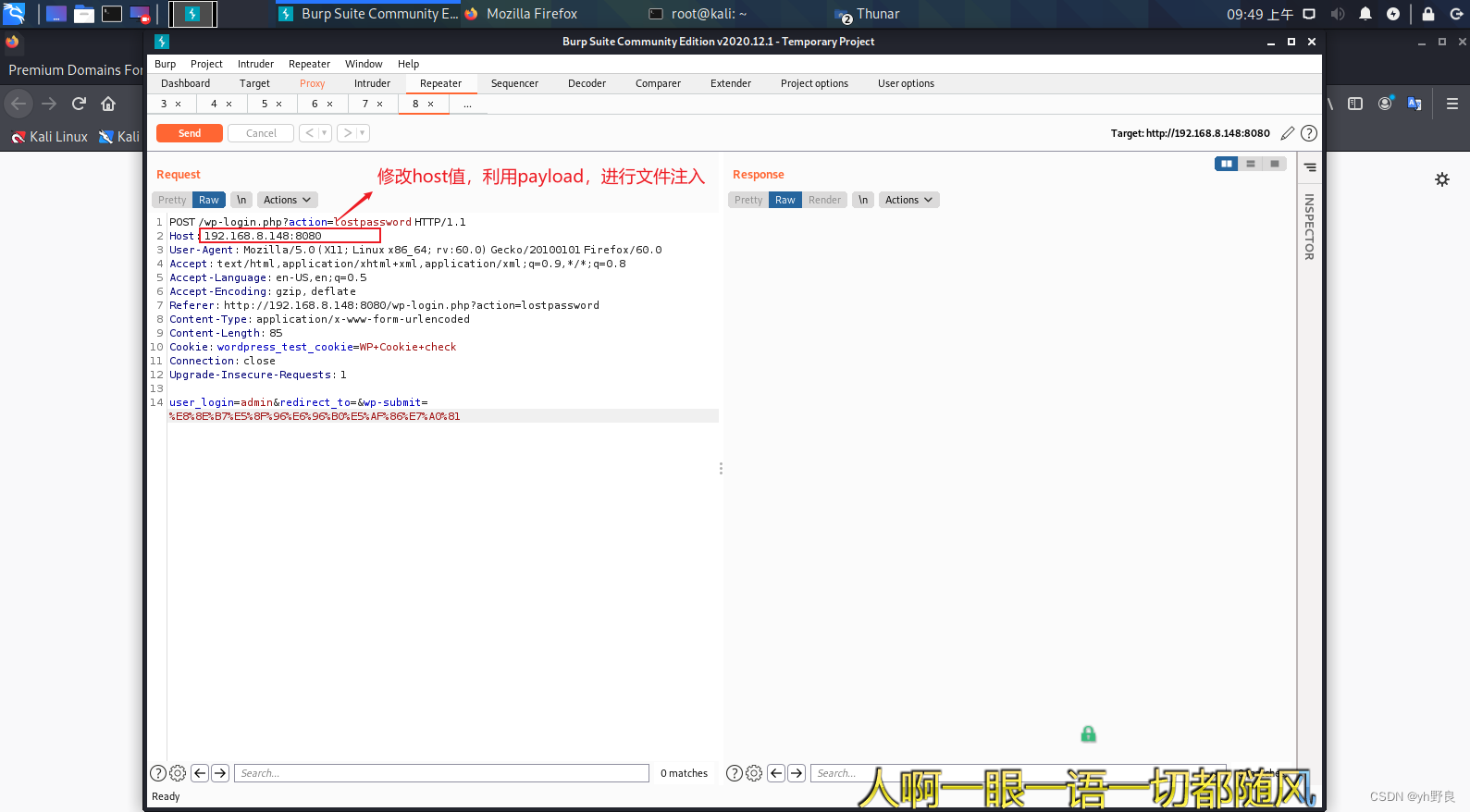Viewport: 1470px width, 812px height.
Task: Select Pretty view in Request panel
Action: point(172,200)
